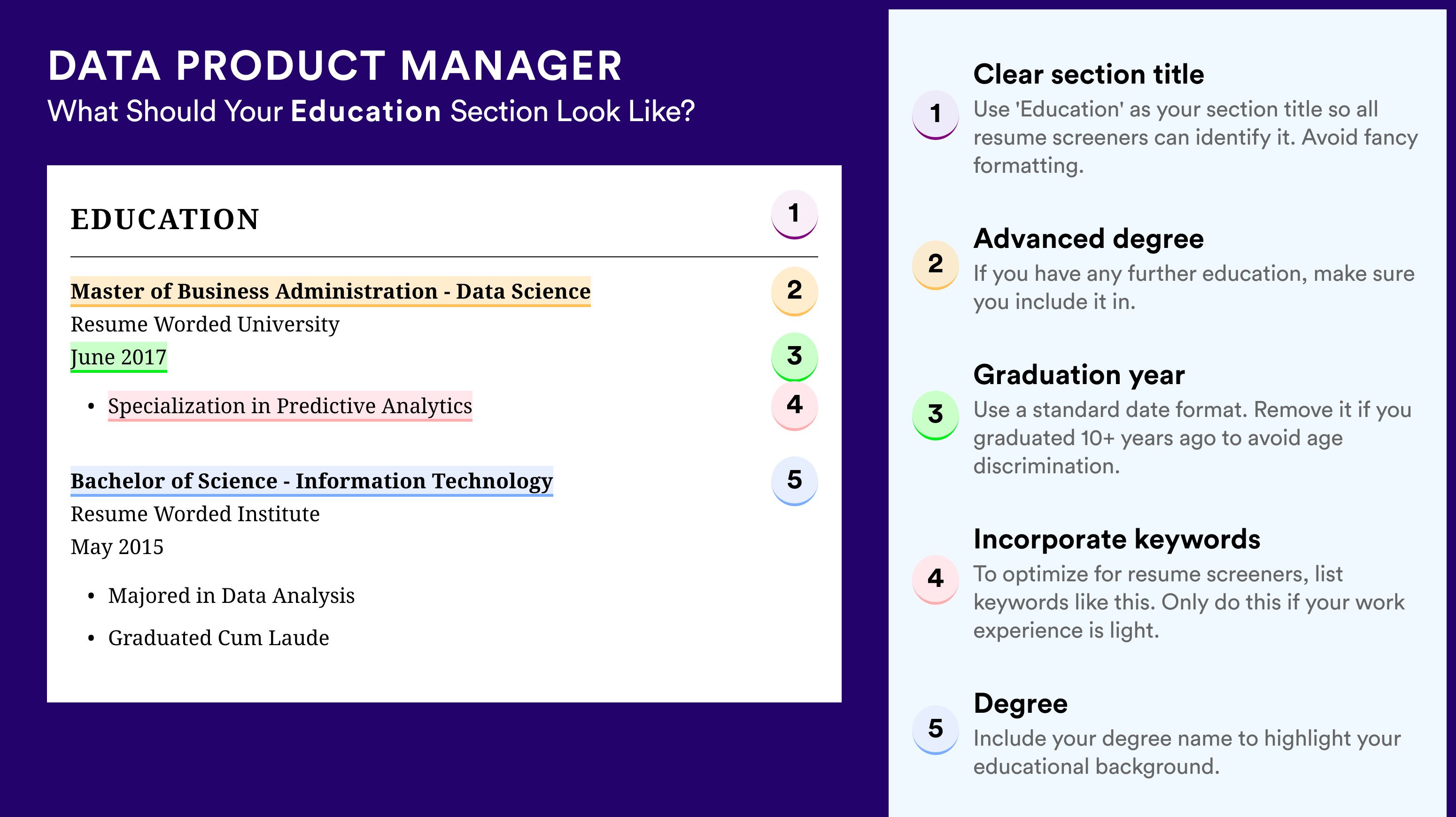
Task: Click badge 5 next to Degree heading
Action: tap(936, 730)
